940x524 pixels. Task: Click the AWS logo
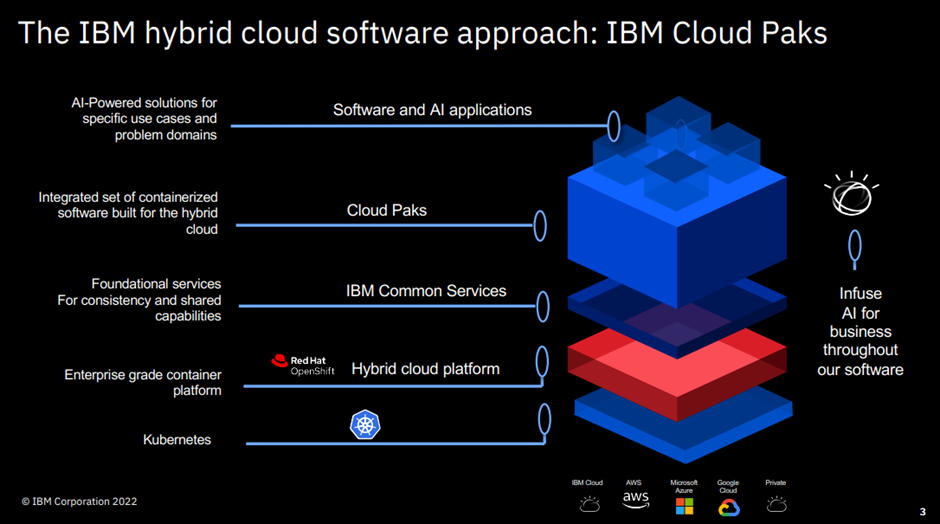click(x=635, y=500)
